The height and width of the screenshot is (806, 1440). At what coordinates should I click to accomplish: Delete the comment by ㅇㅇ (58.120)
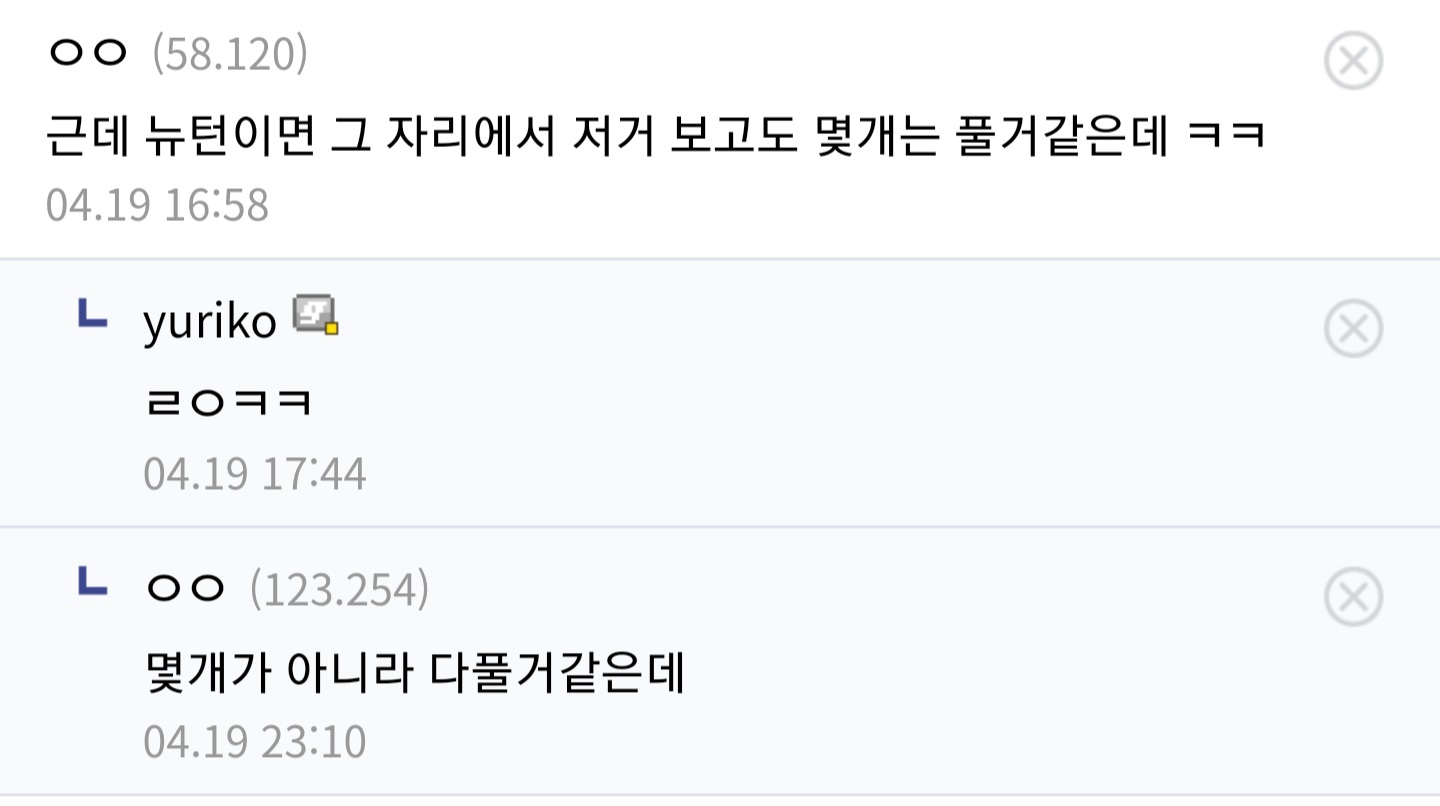1353,61
